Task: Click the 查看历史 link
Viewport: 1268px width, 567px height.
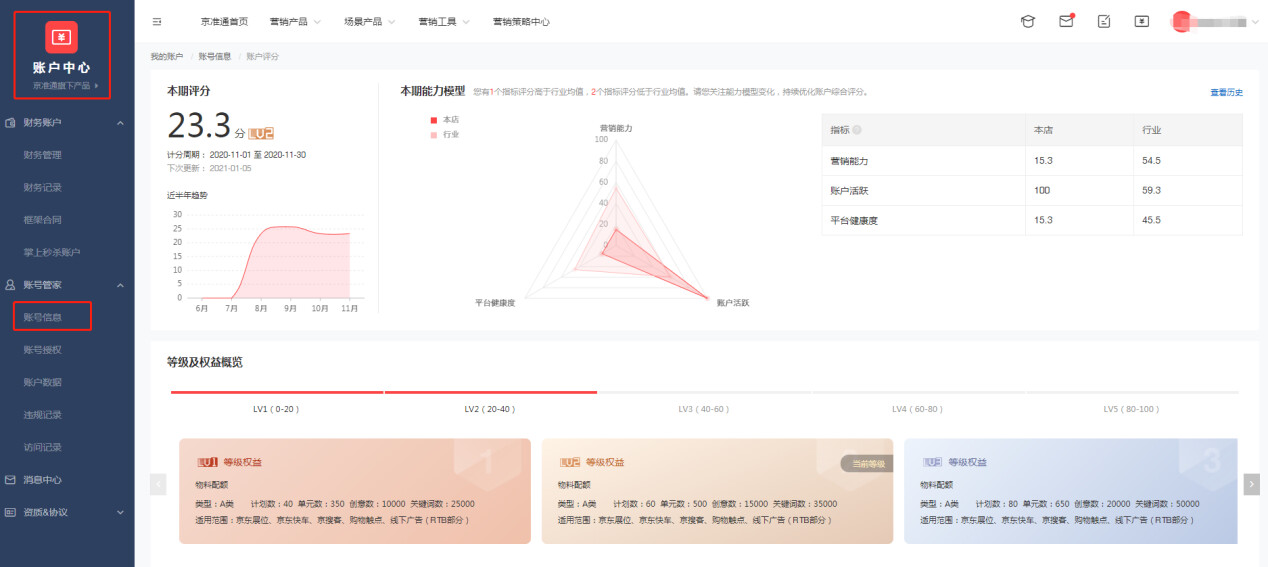Action: click(x=1226, y=92)
